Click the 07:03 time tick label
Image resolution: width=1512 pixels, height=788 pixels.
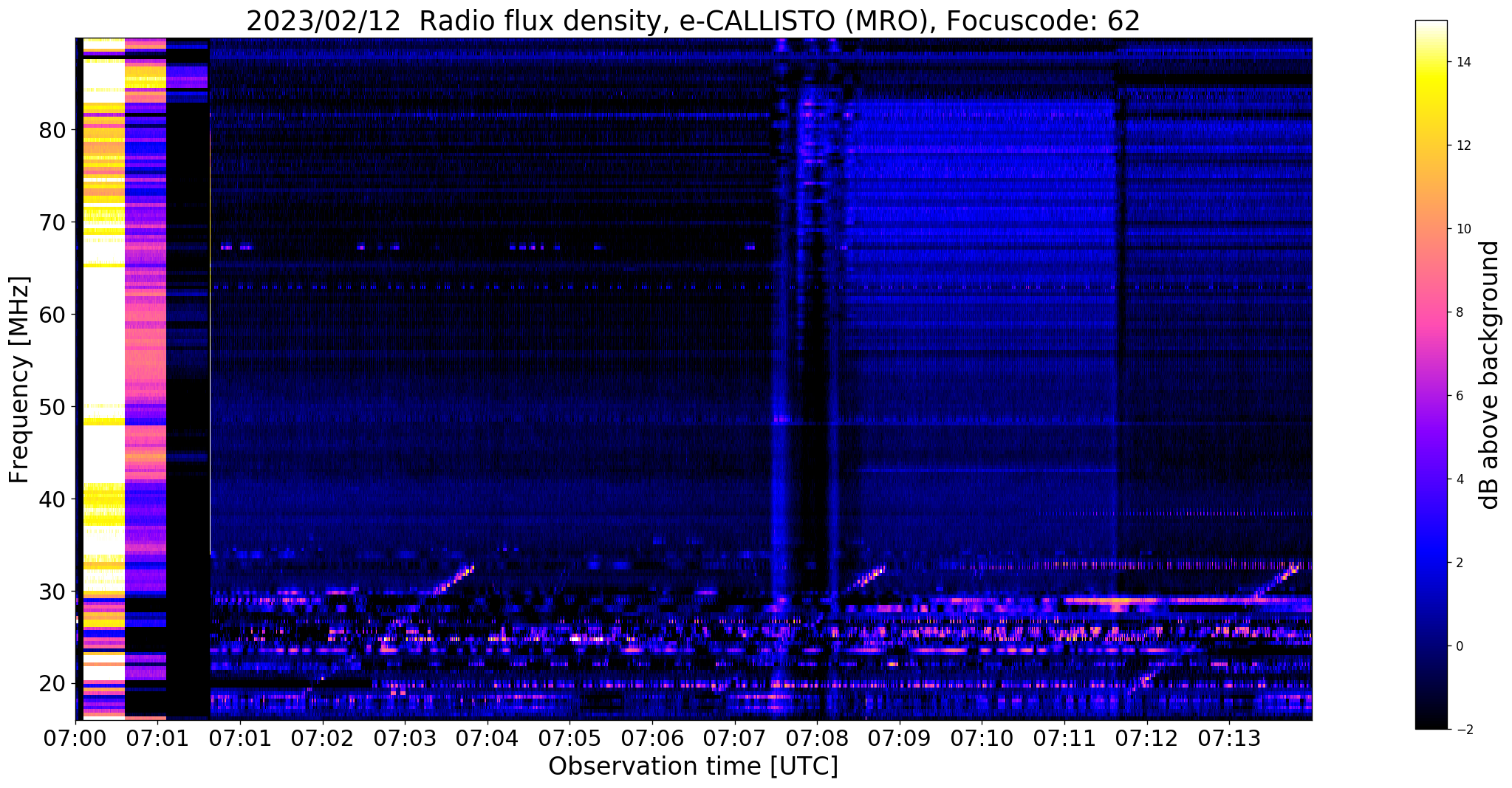pyautogui.click(x=405, y=738)
